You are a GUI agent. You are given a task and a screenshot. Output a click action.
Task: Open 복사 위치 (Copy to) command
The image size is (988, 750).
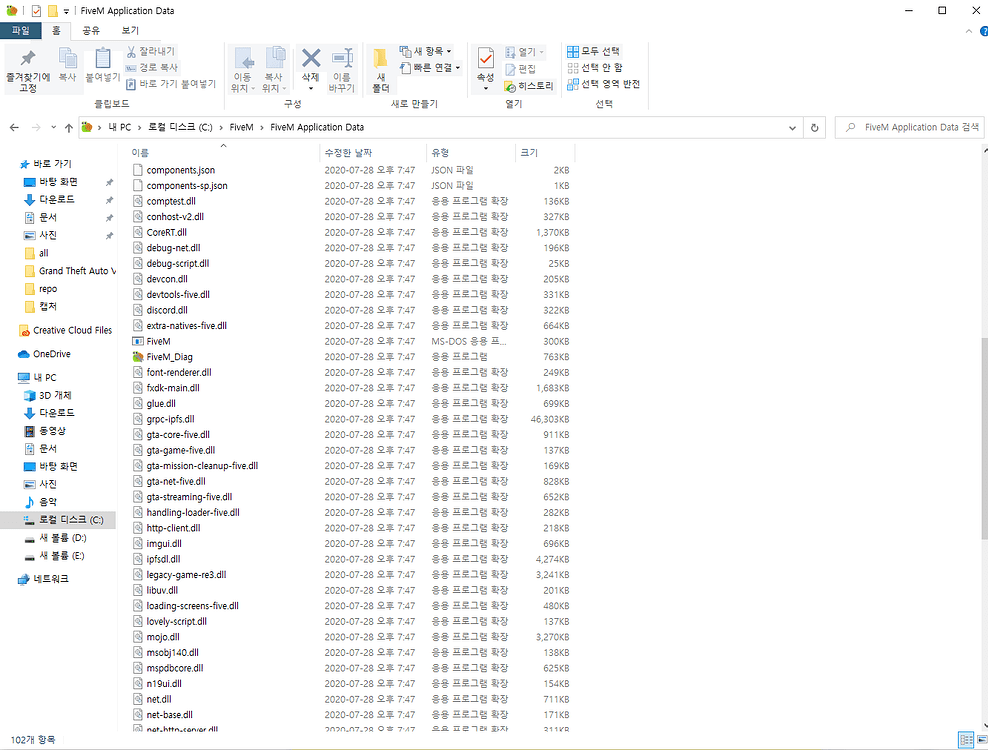click(x=275, y=70)
